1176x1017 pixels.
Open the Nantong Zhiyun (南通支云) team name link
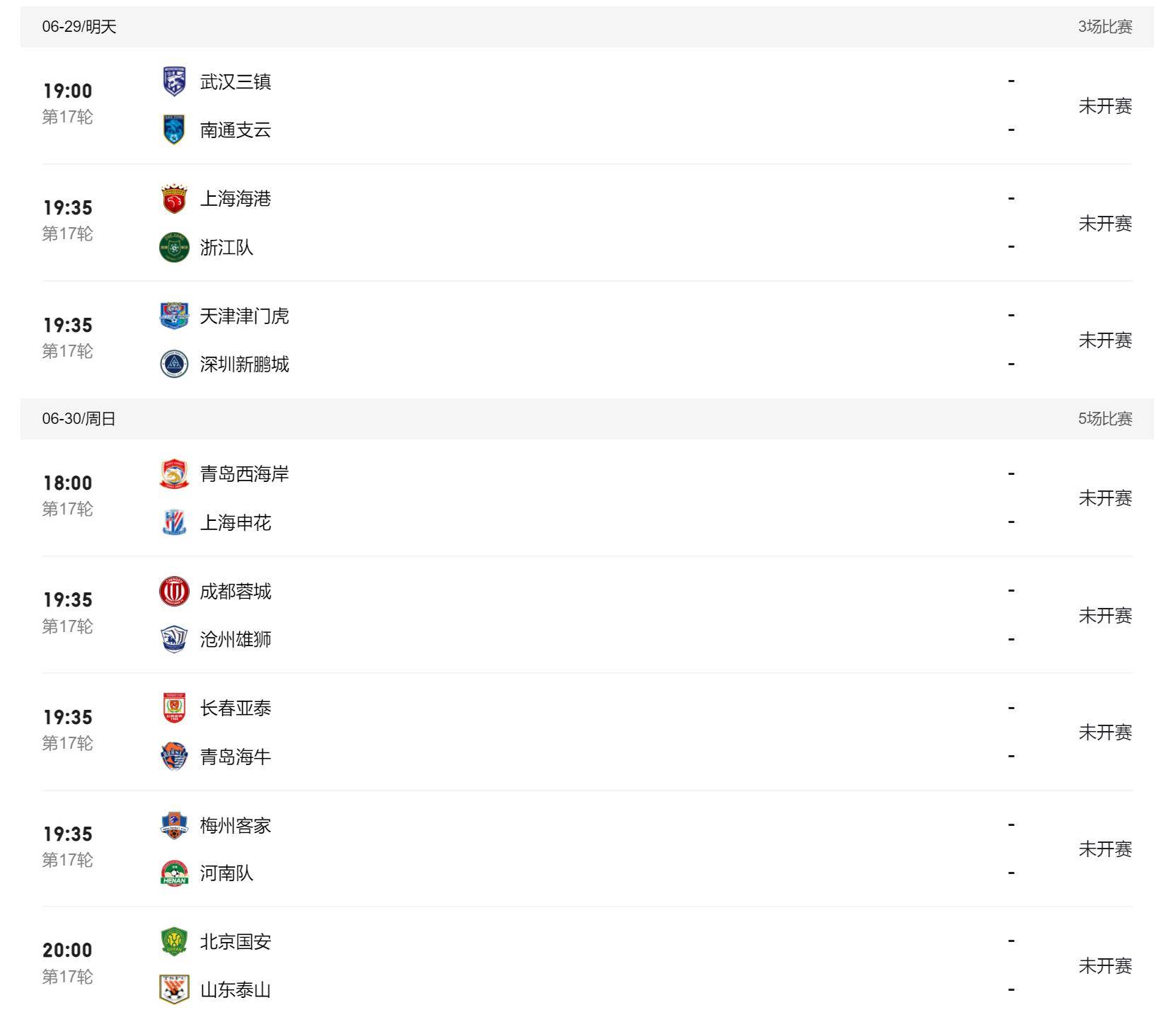pos(236,130)
